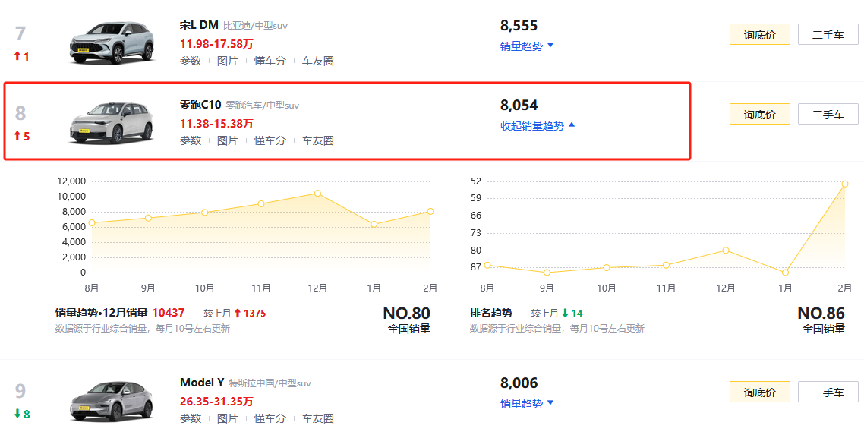Click Model Y price 26.35-31.35万

[217, 401]
